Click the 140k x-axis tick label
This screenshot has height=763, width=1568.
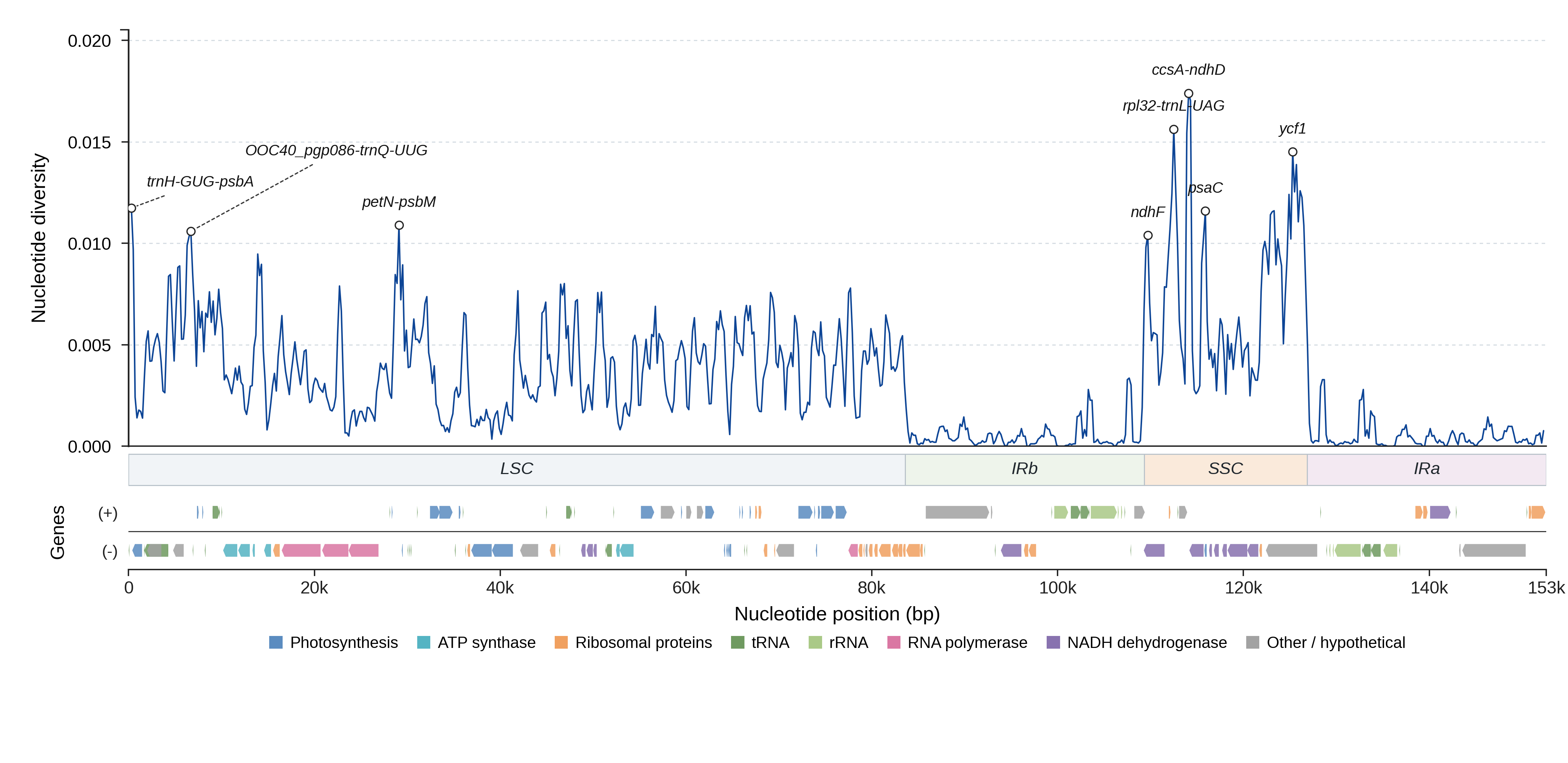[1429, 588]
